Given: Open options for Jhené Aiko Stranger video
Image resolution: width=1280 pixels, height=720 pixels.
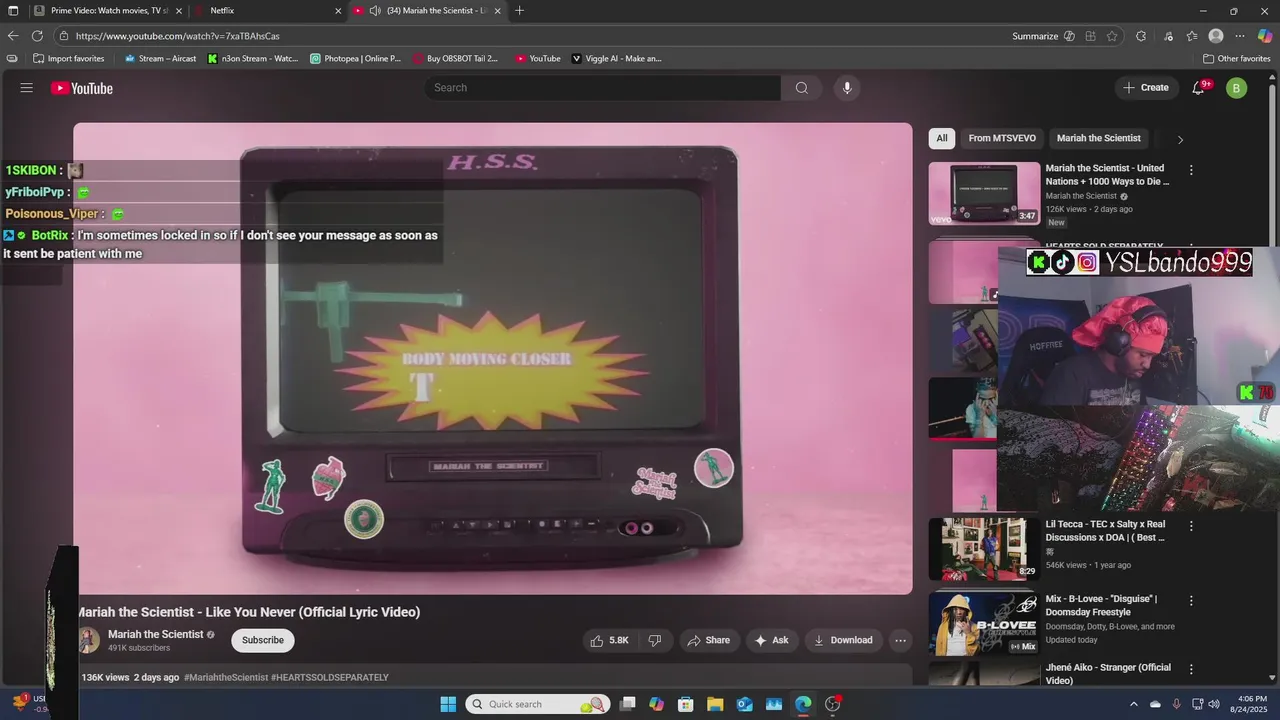Looking at the screenshot, I should (x=1190, y=669).
